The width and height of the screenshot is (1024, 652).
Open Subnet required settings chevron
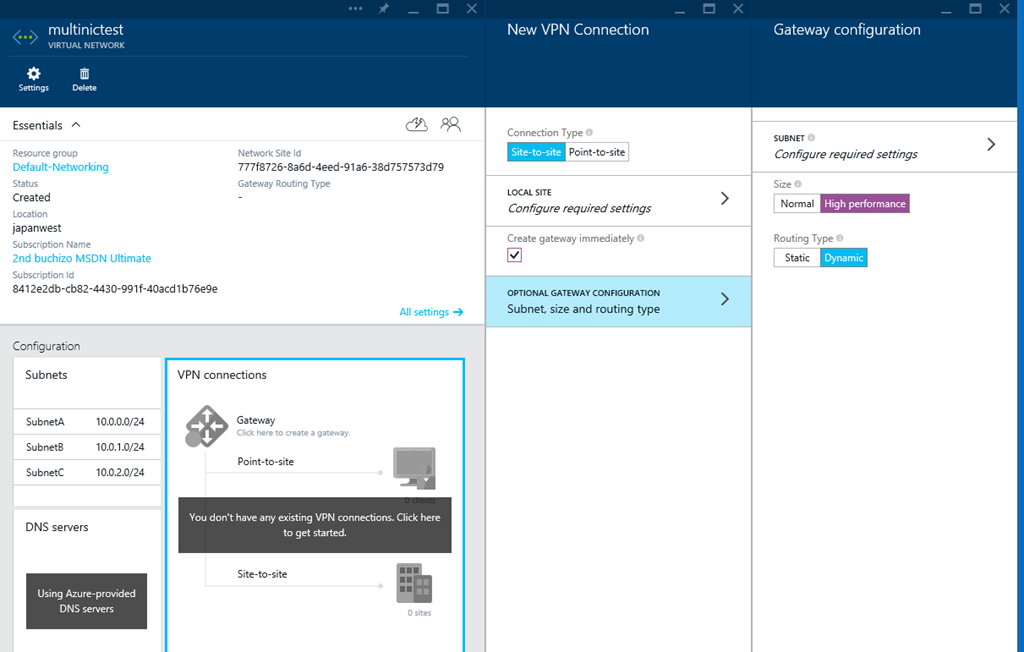(991, 145)
